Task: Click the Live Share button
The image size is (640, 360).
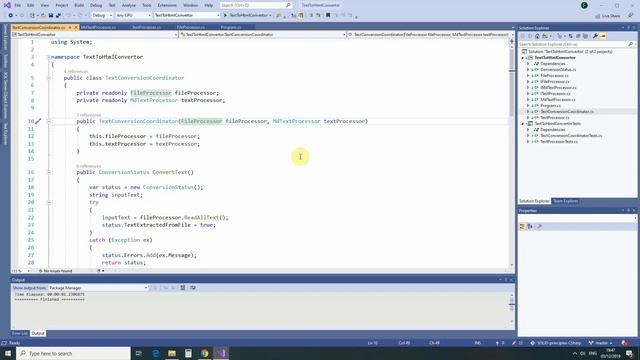Action: point(607,16)
